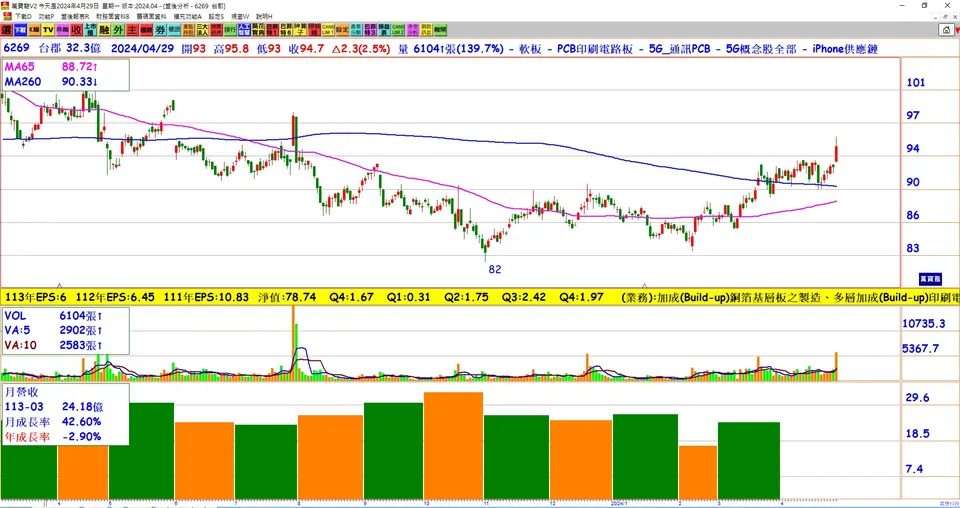Click the VOL 6104張 volume label
960x508 pixels.
(53, 316)
